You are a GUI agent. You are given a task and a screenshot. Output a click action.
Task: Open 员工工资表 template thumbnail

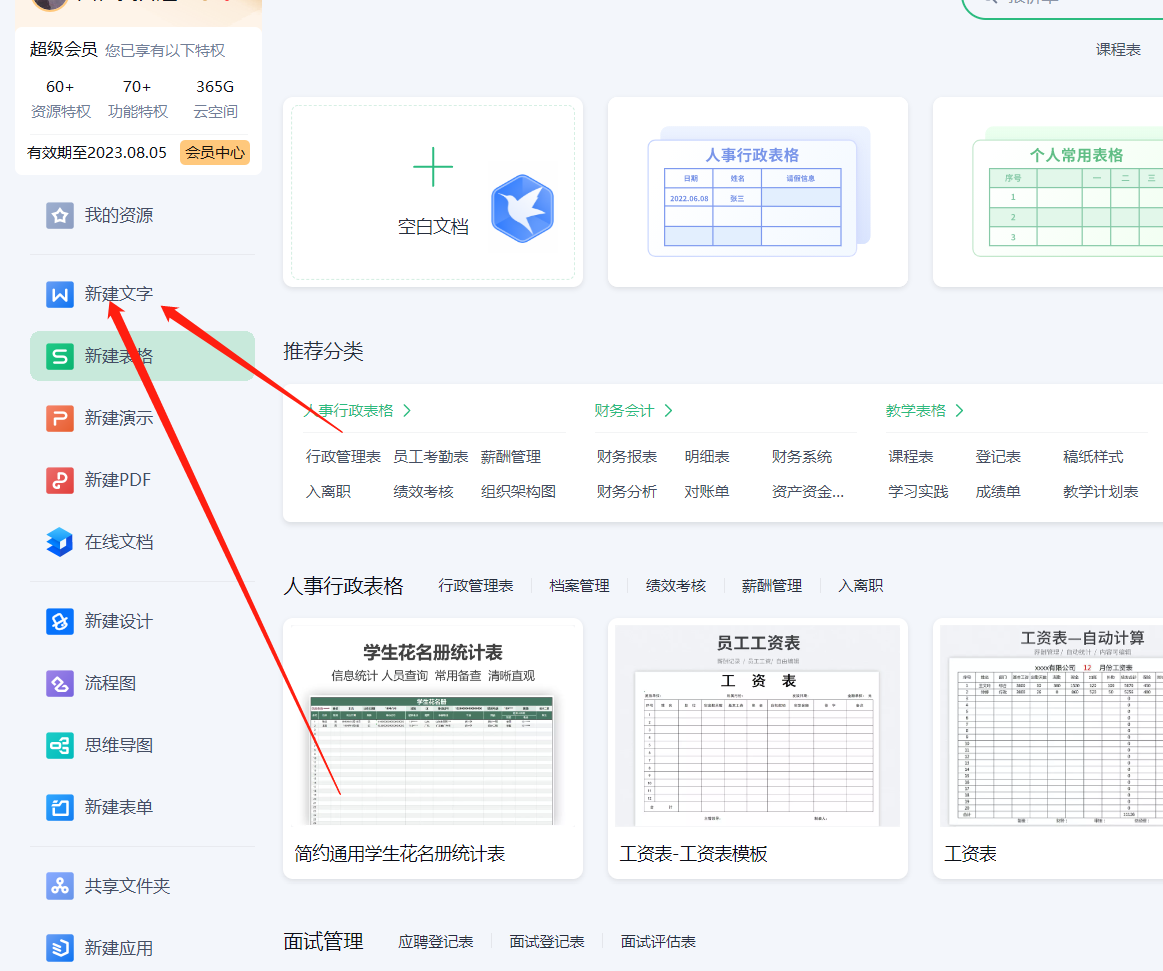757,725
